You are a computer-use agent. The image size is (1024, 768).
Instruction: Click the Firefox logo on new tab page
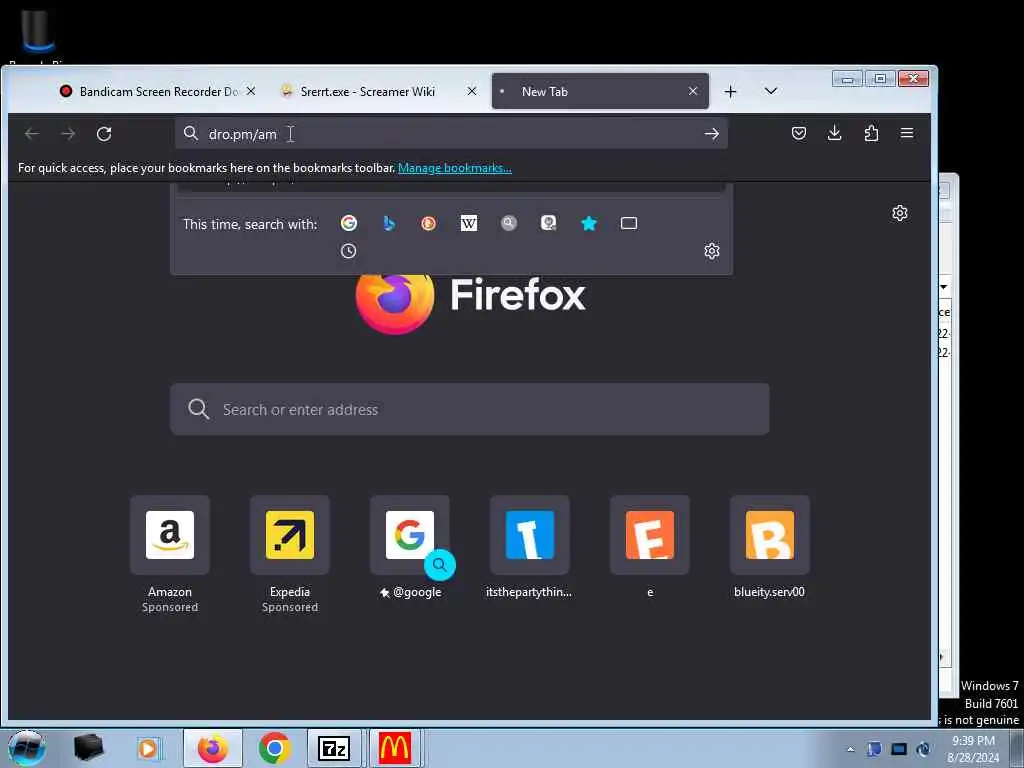pos(394,302)
